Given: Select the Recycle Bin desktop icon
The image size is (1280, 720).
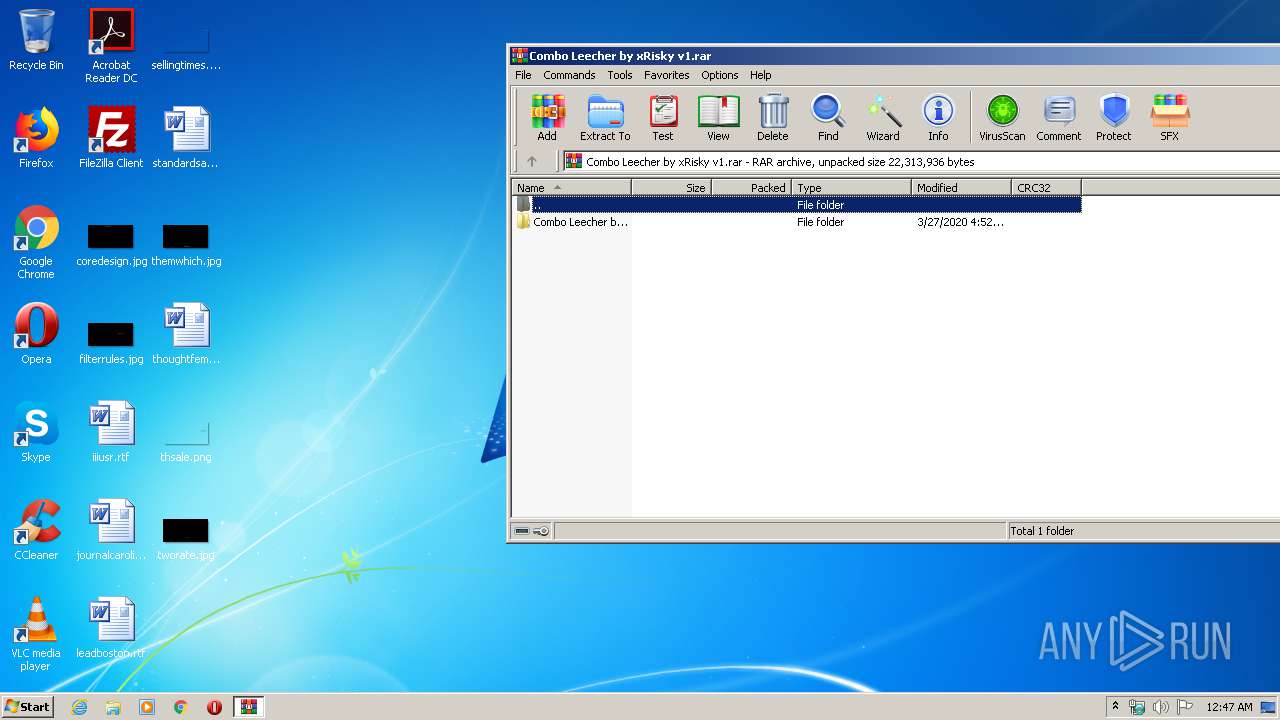Looking at the screenshot, I should pos(36,41).
